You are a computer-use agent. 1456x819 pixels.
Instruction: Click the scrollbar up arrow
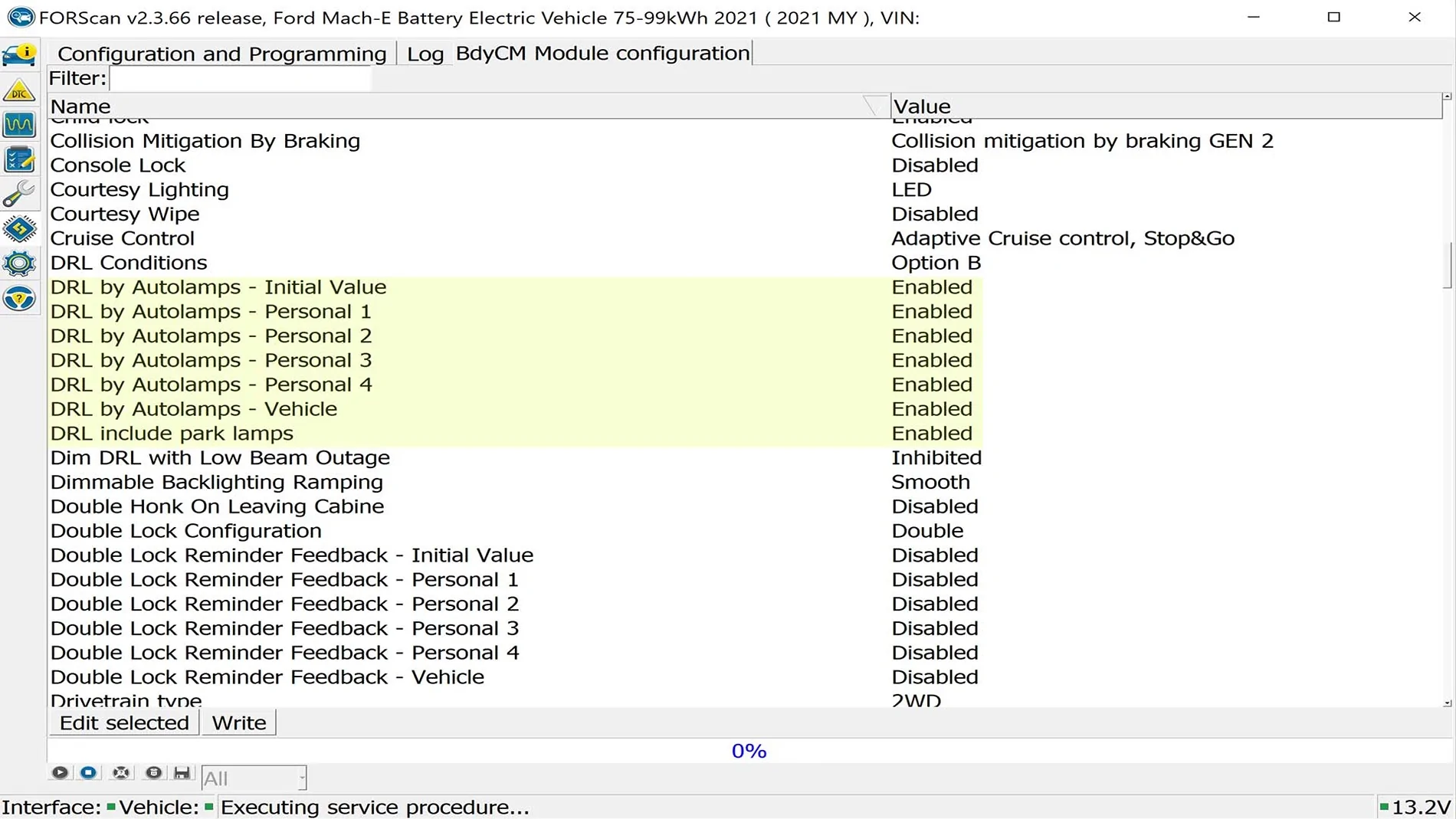tap(1447, 97)
